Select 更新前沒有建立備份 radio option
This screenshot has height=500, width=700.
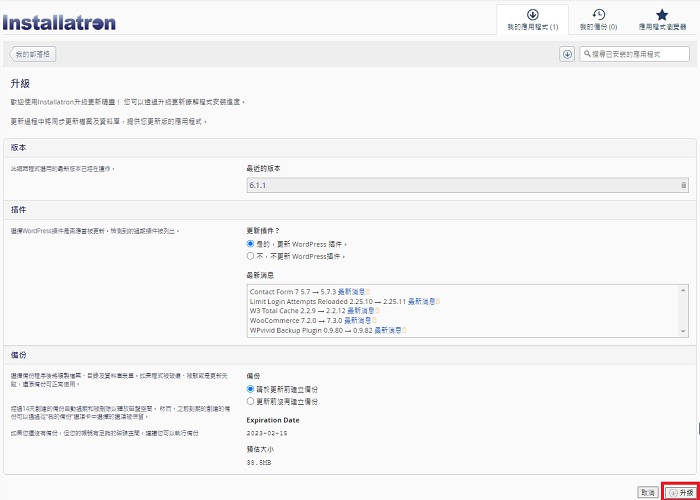point(250,401)
